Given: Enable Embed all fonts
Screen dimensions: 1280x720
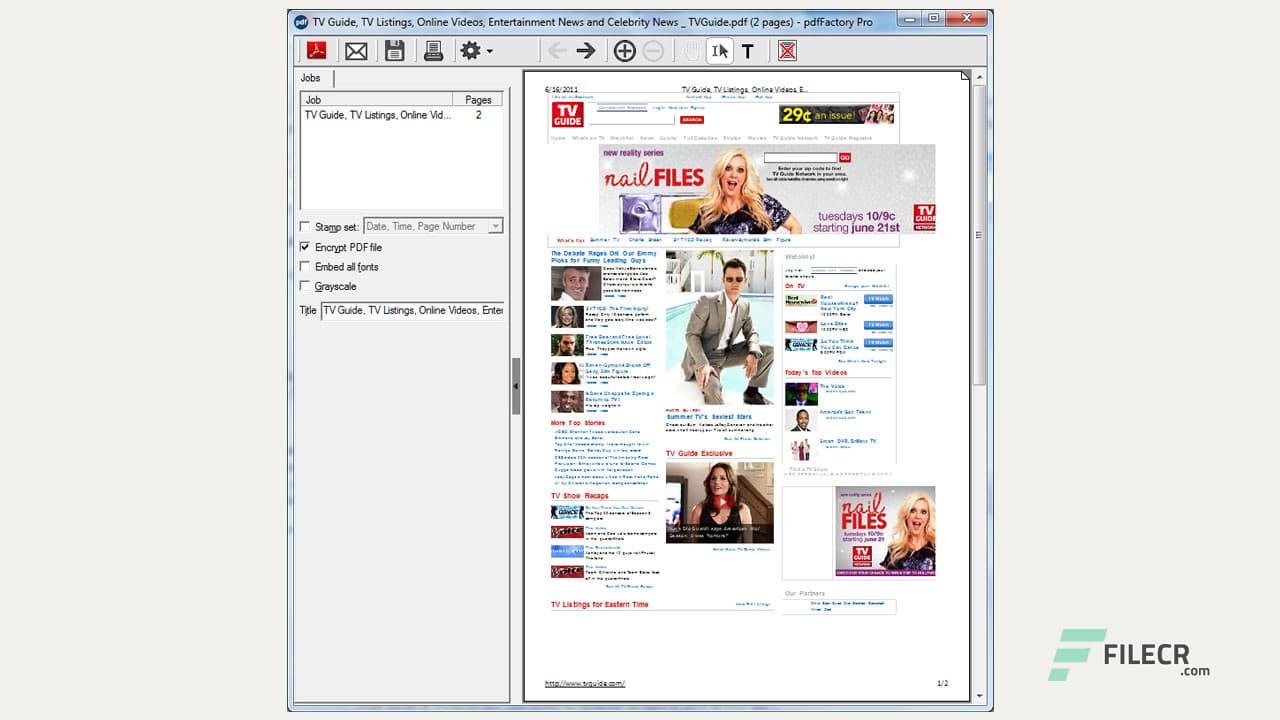Looking at the screenshot, I should point(305,267).
